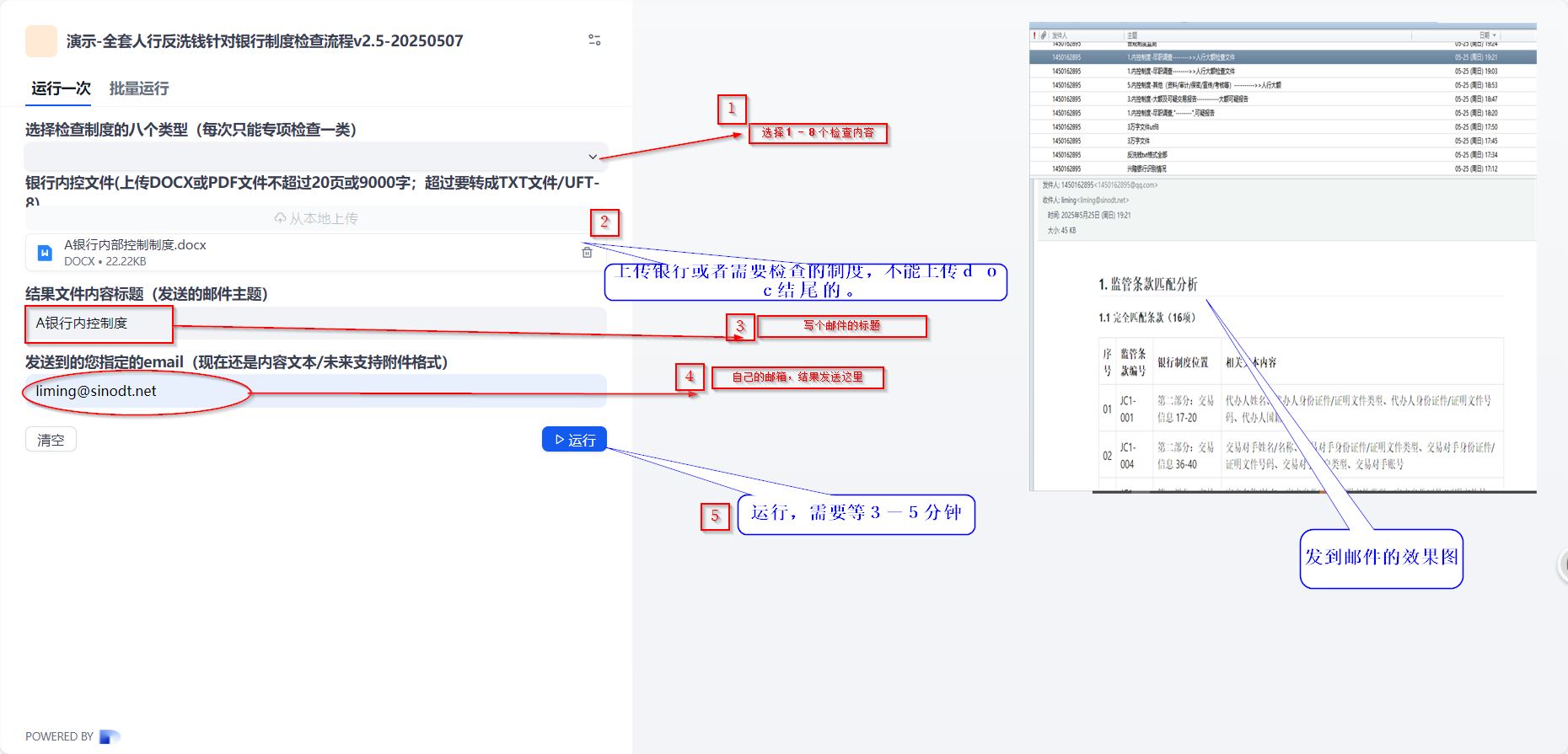Click the email field containing liming@sinodt.net
Viewport: 1568px width, 754px height.
pyautogui.click(x=315, y=391)
